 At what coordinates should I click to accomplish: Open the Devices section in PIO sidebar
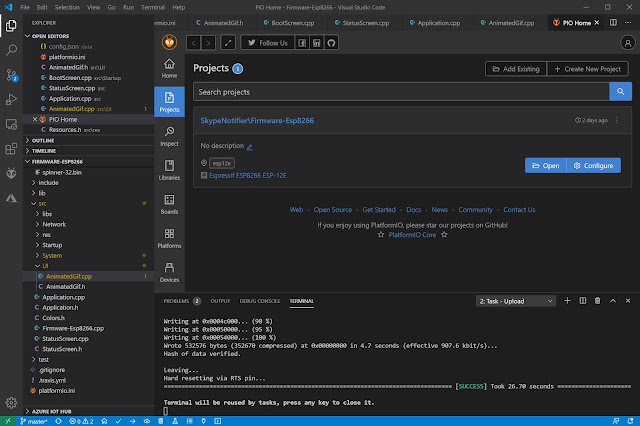pyautogui.click(x=169, y=272)
